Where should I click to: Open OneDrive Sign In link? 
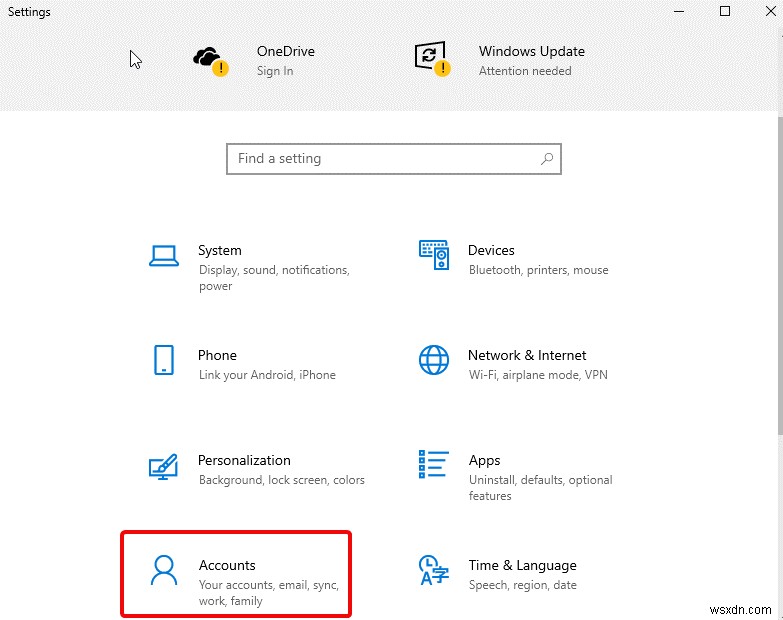click(x=275, y=71)
